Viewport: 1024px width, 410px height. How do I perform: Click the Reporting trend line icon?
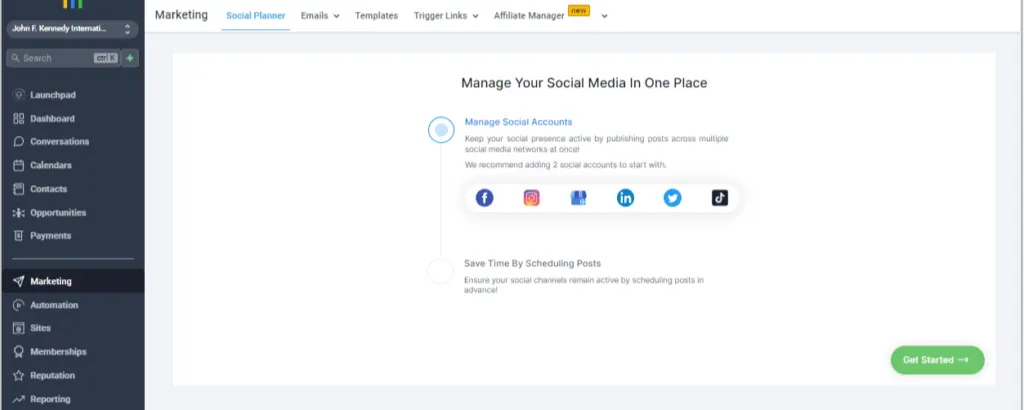pyautogui.click(x=18, y=399)
